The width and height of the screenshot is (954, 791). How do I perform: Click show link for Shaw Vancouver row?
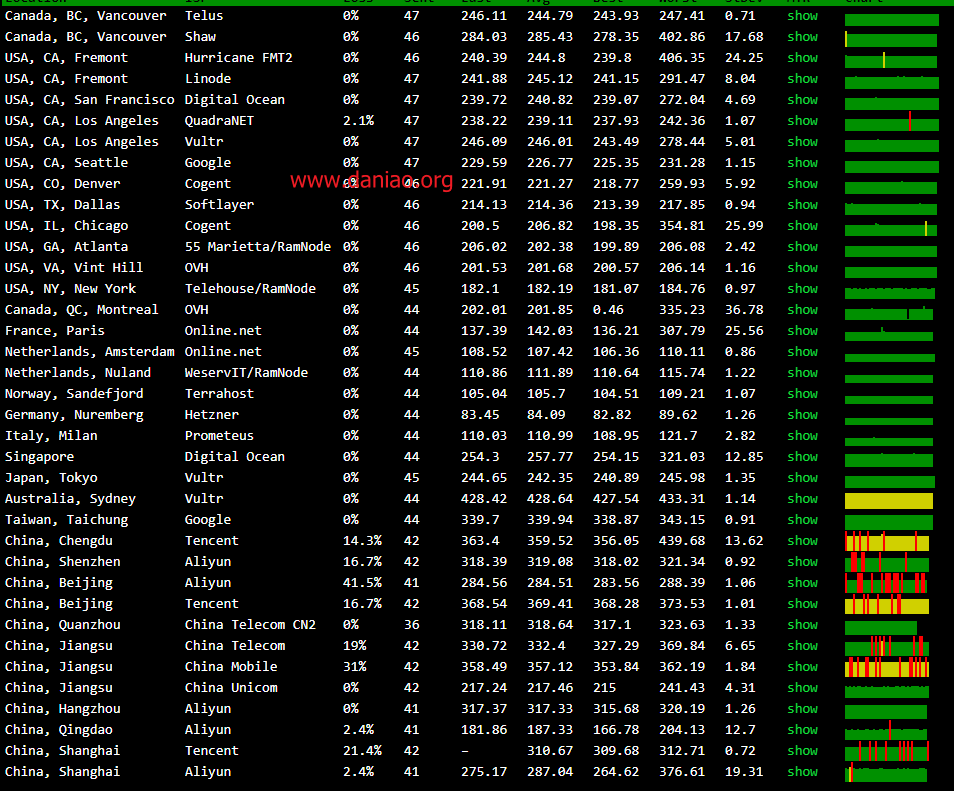[x=803, y=37]
